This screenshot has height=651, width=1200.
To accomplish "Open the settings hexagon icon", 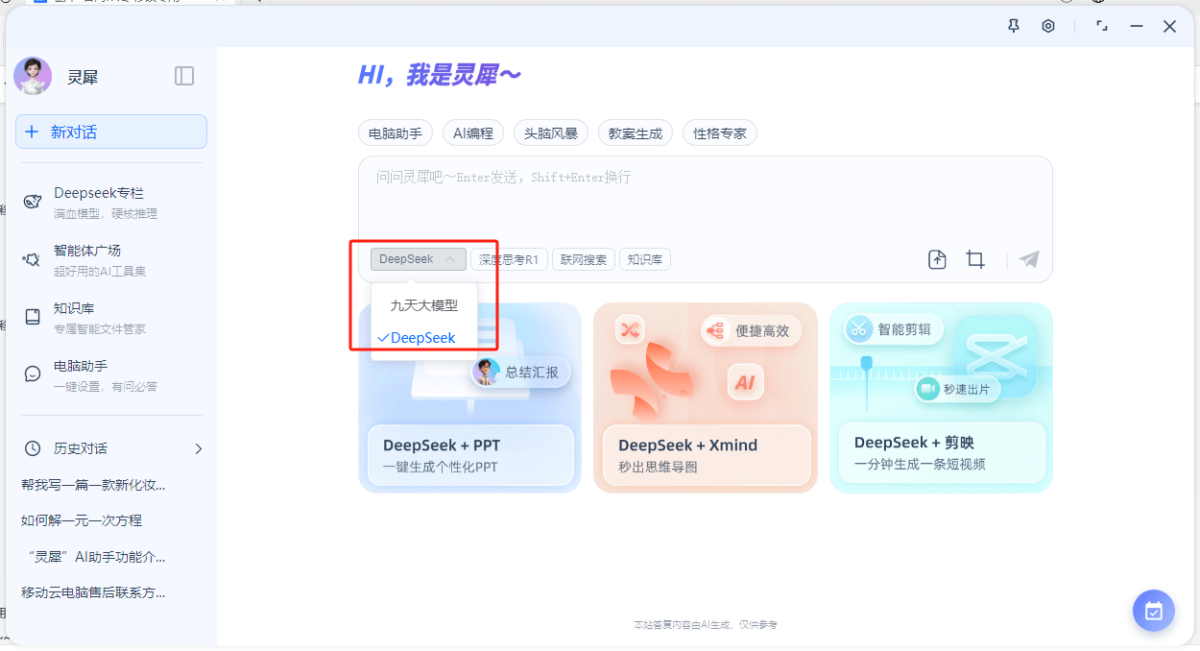I will [x=1048, y=26].
